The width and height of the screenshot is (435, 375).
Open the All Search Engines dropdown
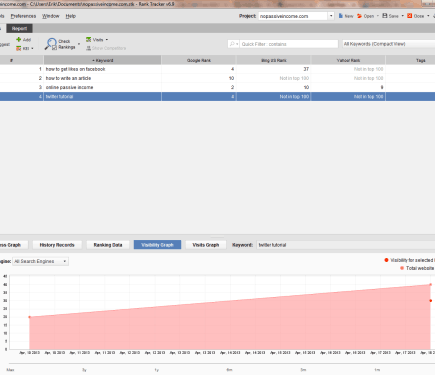[40, 261]
